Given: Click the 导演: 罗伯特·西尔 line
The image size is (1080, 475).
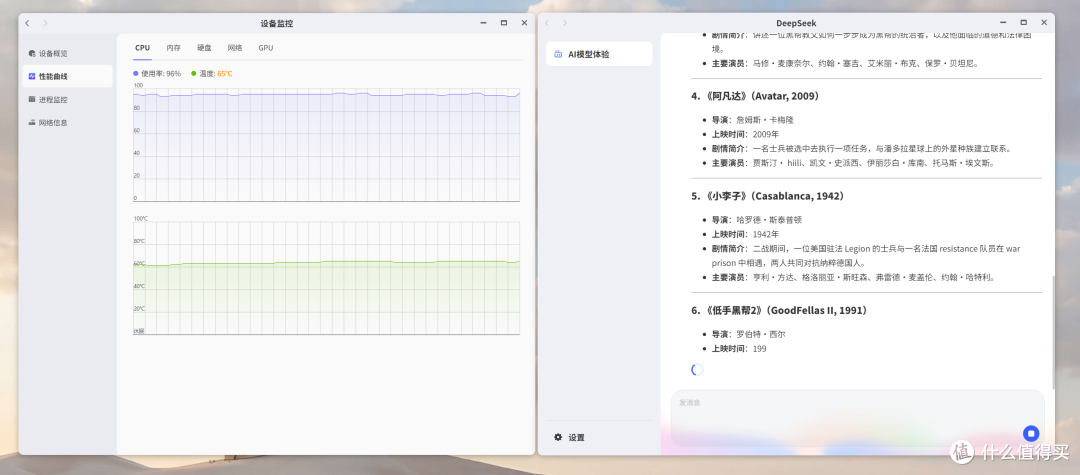Looking at the screenshot, I should click(748, 335).
